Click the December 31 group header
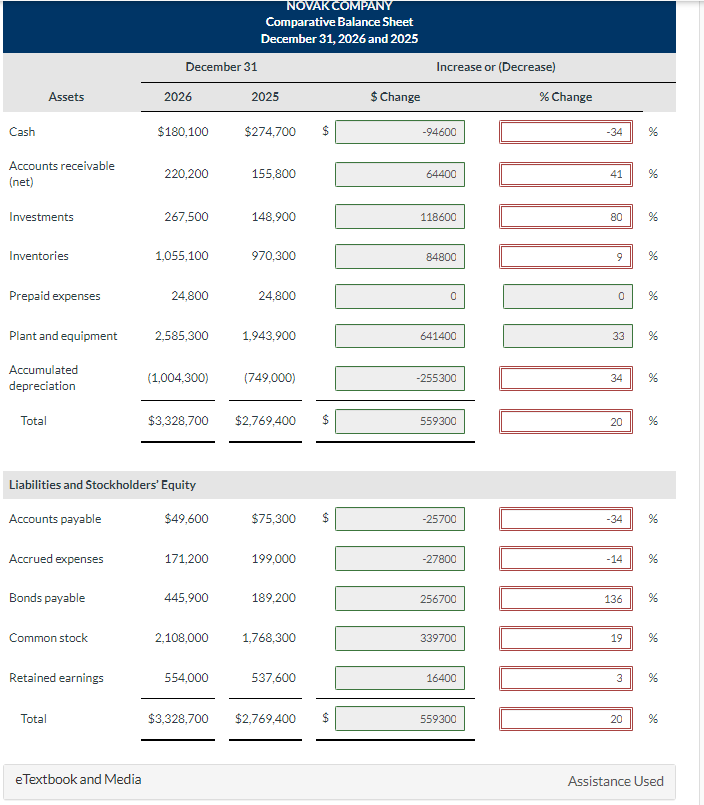The width and height of the screenshot is (704, 805). (x=221, y=67)
